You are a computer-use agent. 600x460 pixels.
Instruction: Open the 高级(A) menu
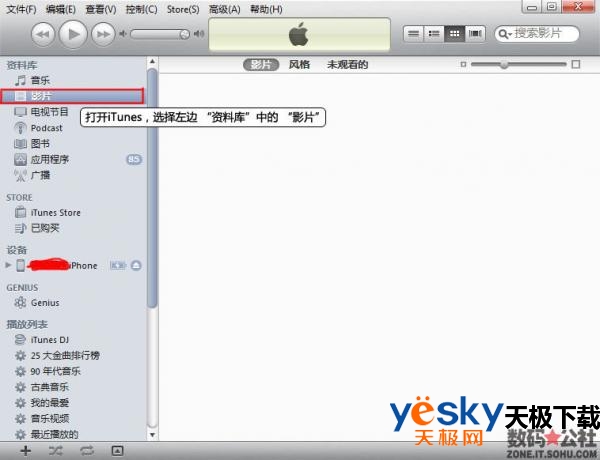point(225,9)
